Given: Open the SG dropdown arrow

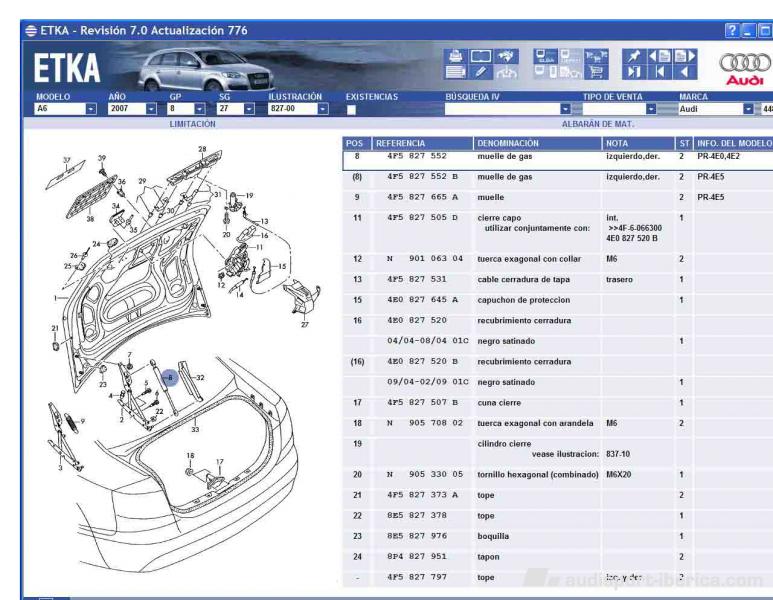Looking at the screenshot, I should tap(249, 109).
